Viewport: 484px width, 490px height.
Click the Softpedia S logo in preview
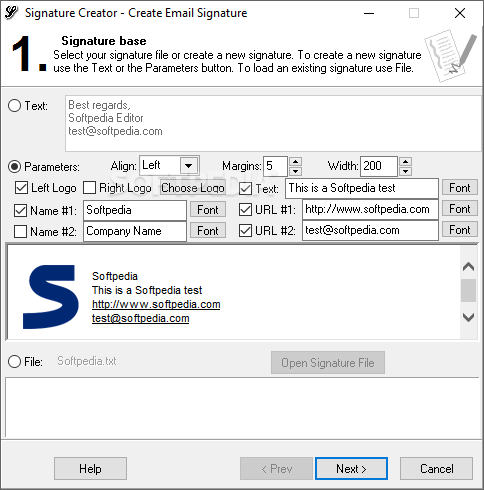[51, 297]
